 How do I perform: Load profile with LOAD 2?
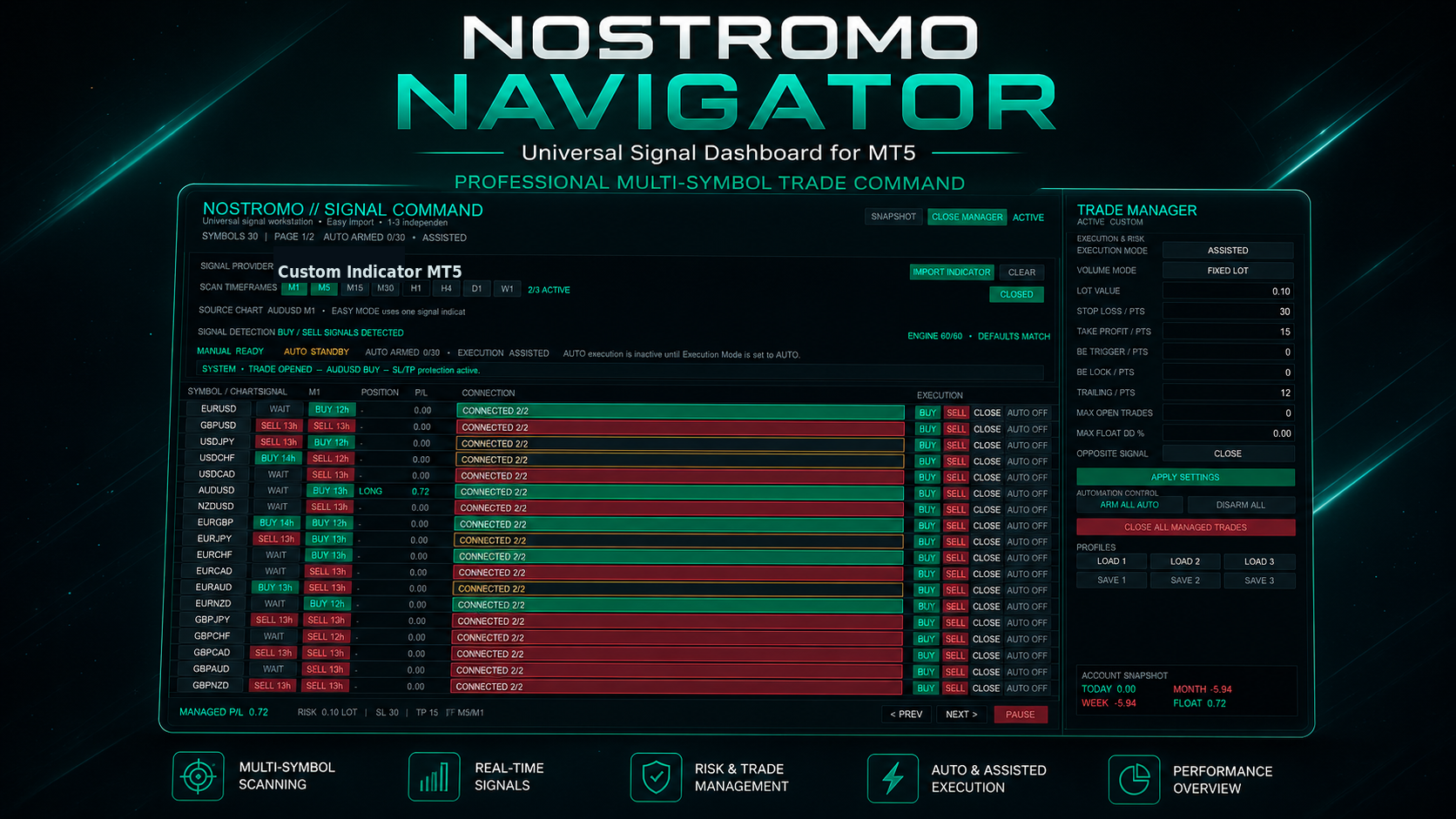click(x=1185, y=561)
